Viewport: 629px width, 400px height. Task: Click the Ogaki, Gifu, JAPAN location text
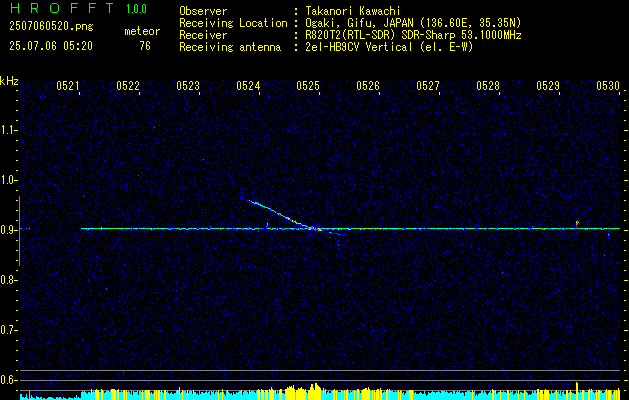pyautogui.click(x=413, y=23)
